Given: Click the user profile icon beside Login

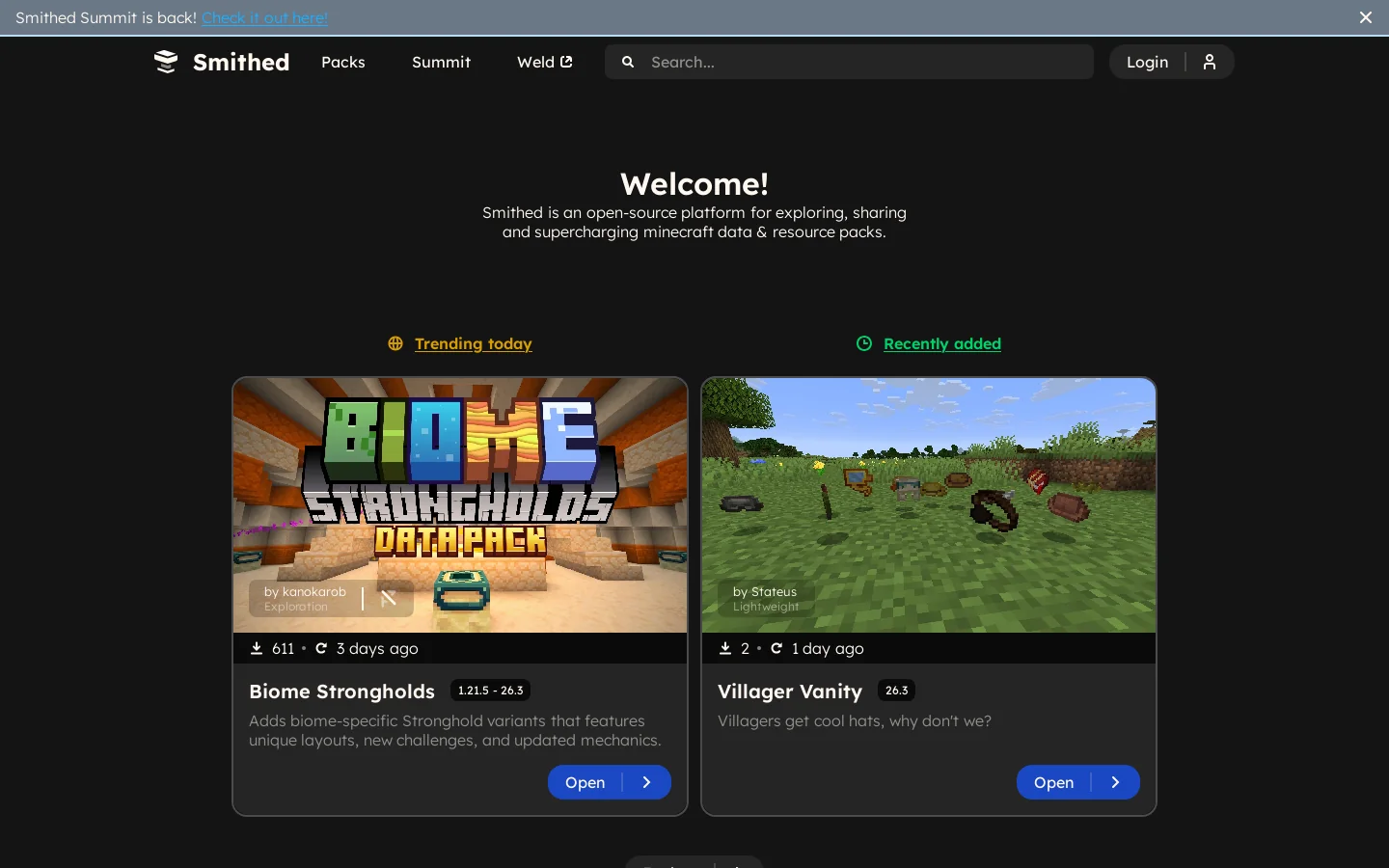Looking at the screenshot, I should (x=1210, y=62).
